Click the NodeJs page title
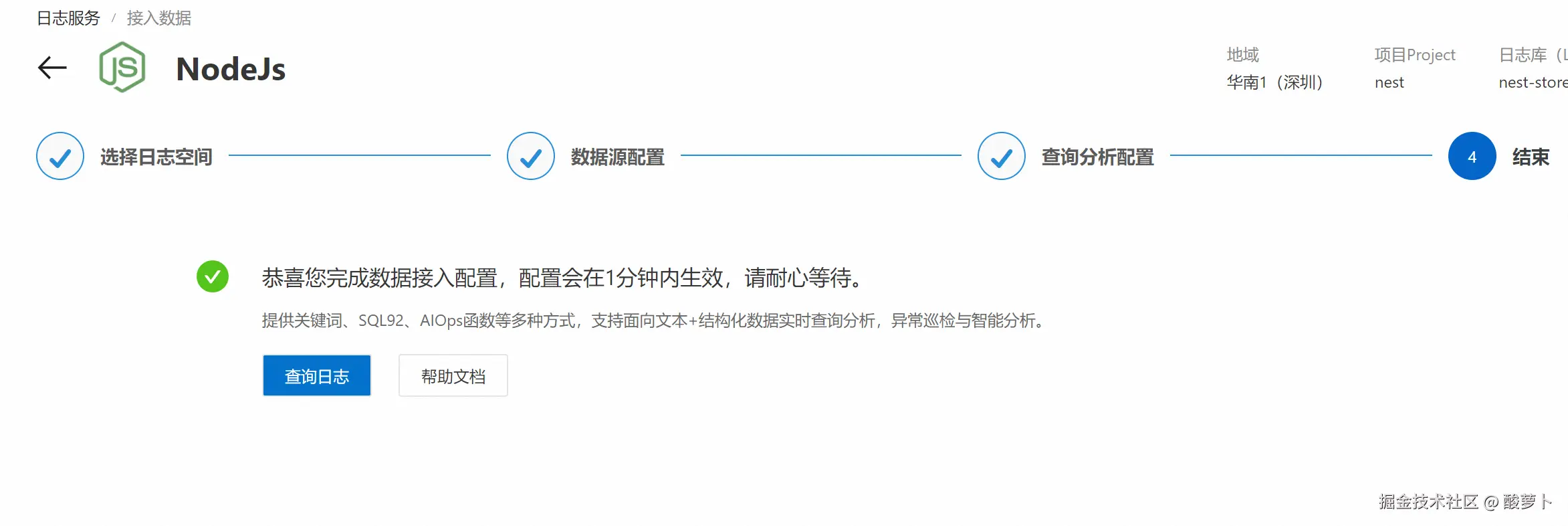Screen dimensions: 1568x526 pyautogui.click(x=231, y=69)
